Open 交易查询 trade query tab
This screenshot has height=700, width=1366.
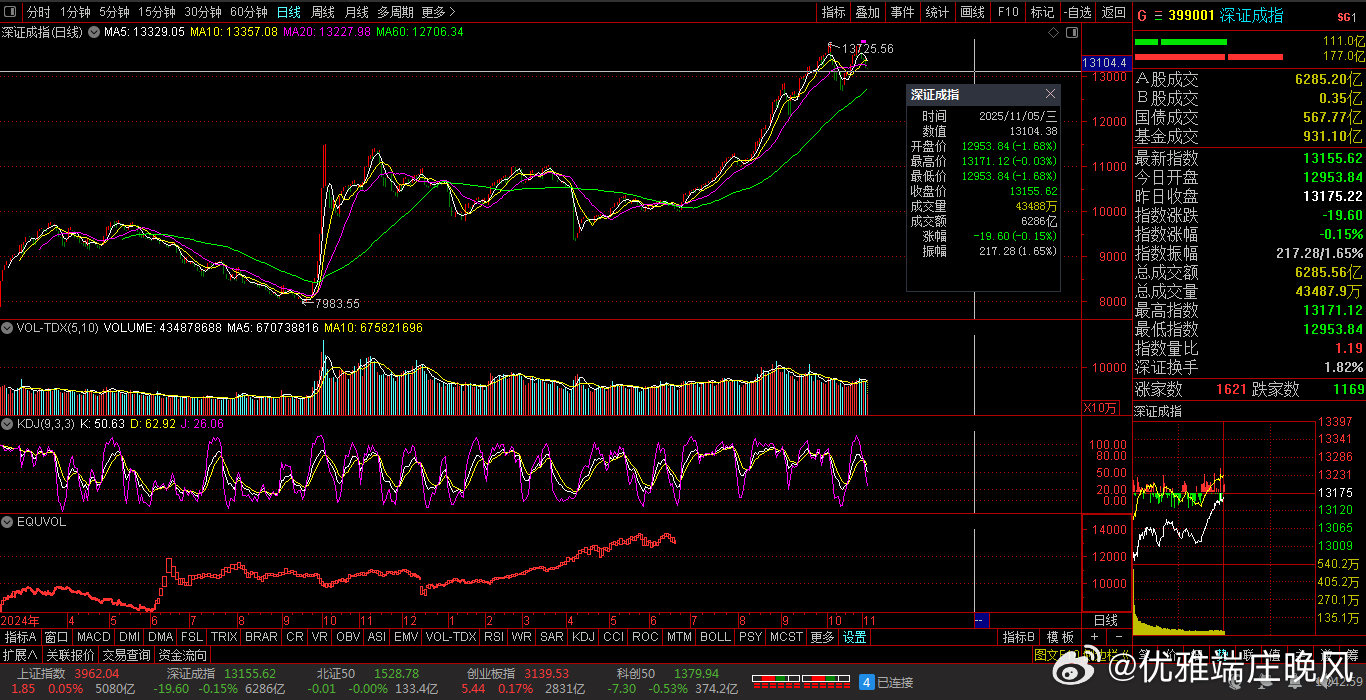[126, 656]
